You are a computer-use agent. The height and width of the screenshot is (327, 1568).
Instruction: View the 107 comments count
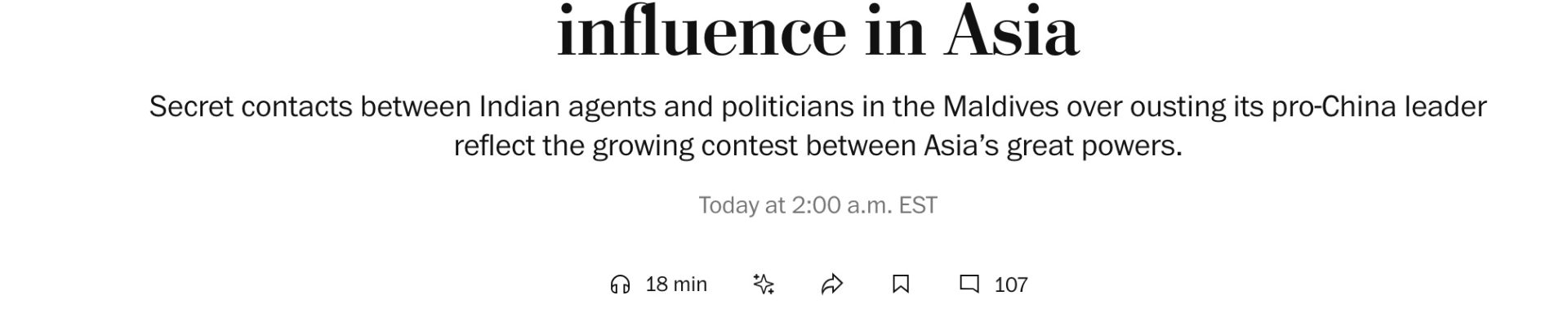[1011, 284]
